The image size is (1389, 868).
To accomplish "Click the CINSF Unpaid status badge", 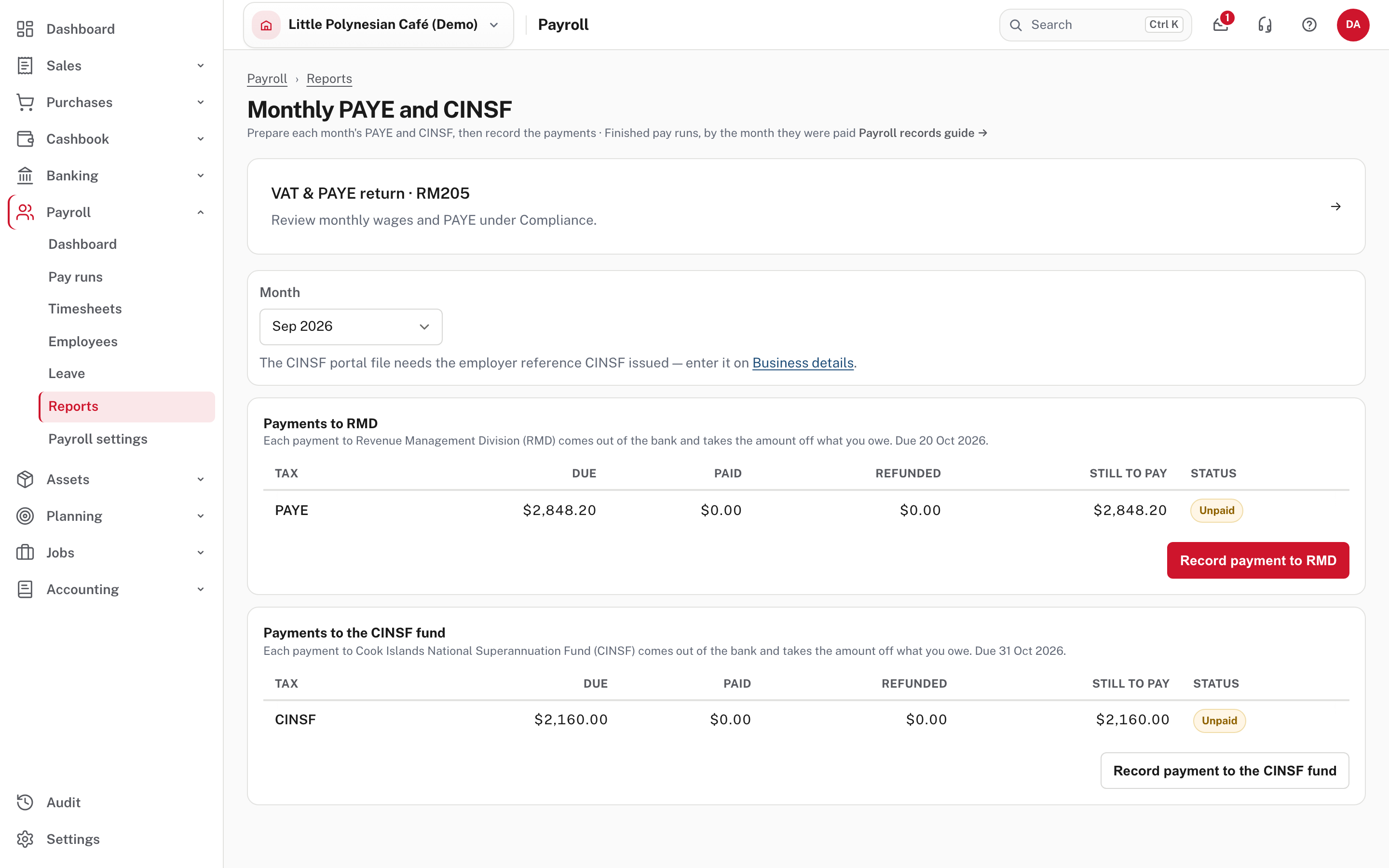I will (1219, 721).
